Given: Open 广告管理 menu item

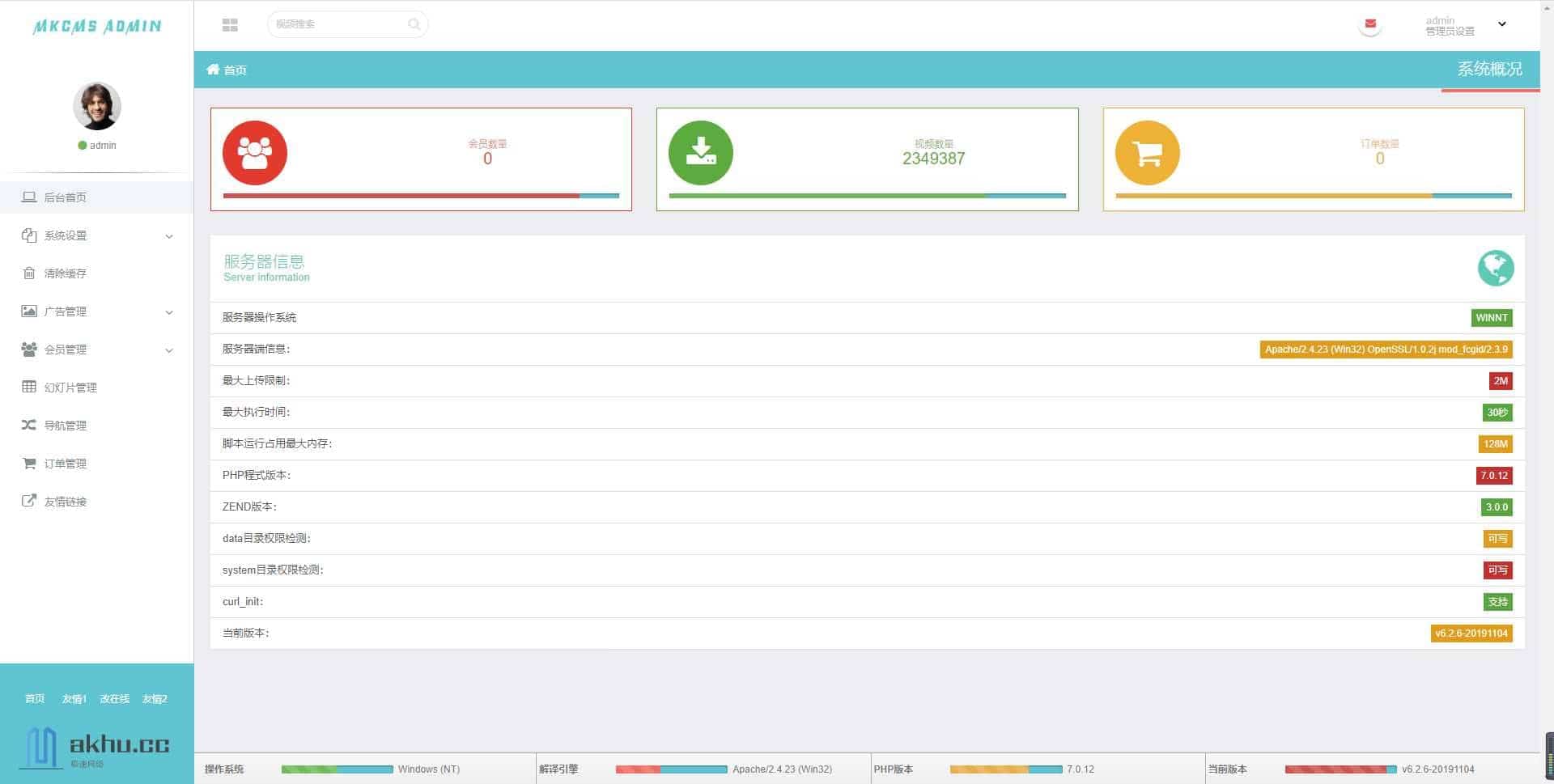Looking at the screenshot, I should [66, 311].
